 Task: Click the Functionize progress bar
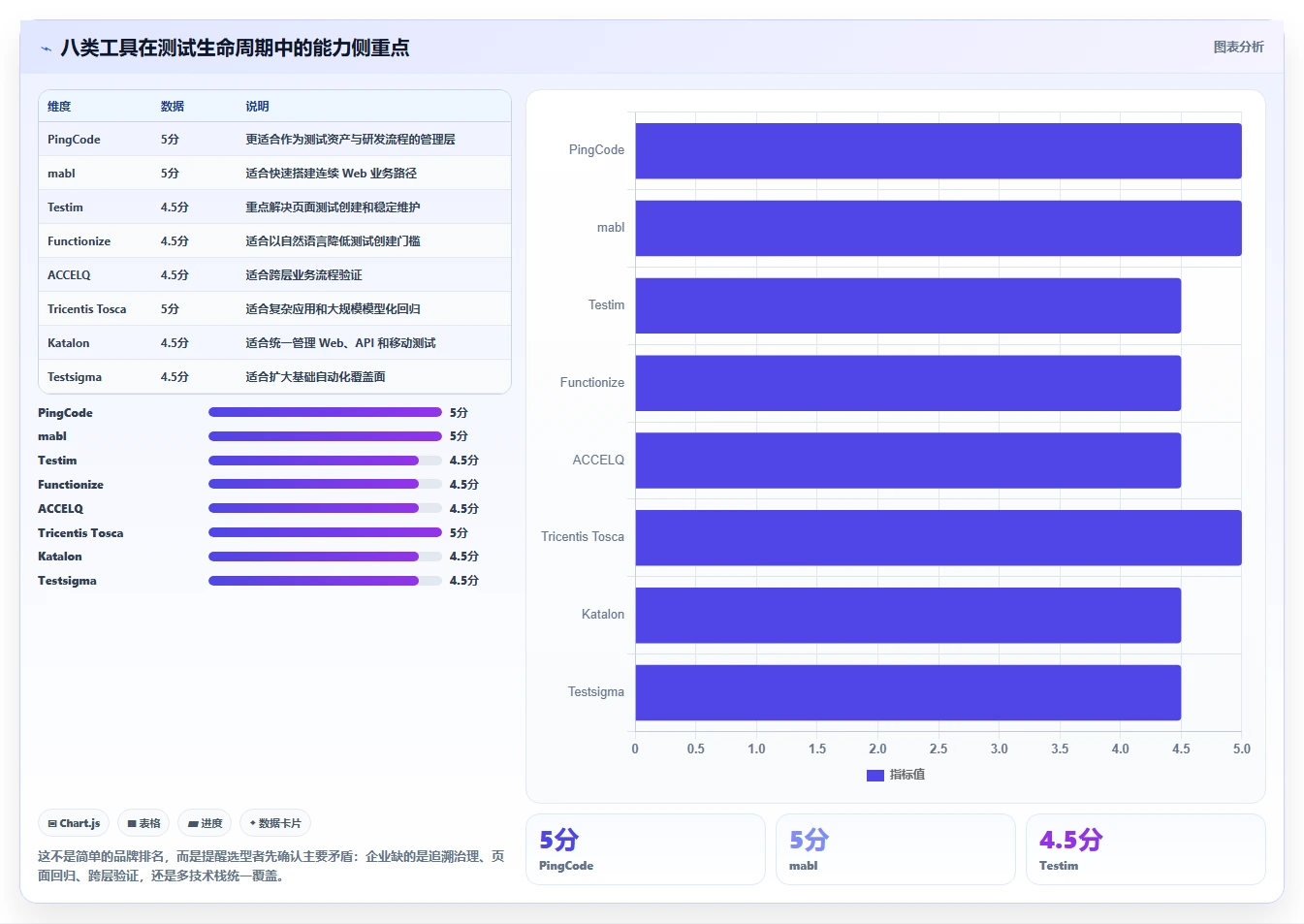pyautogui.click(x=325, y=484)
